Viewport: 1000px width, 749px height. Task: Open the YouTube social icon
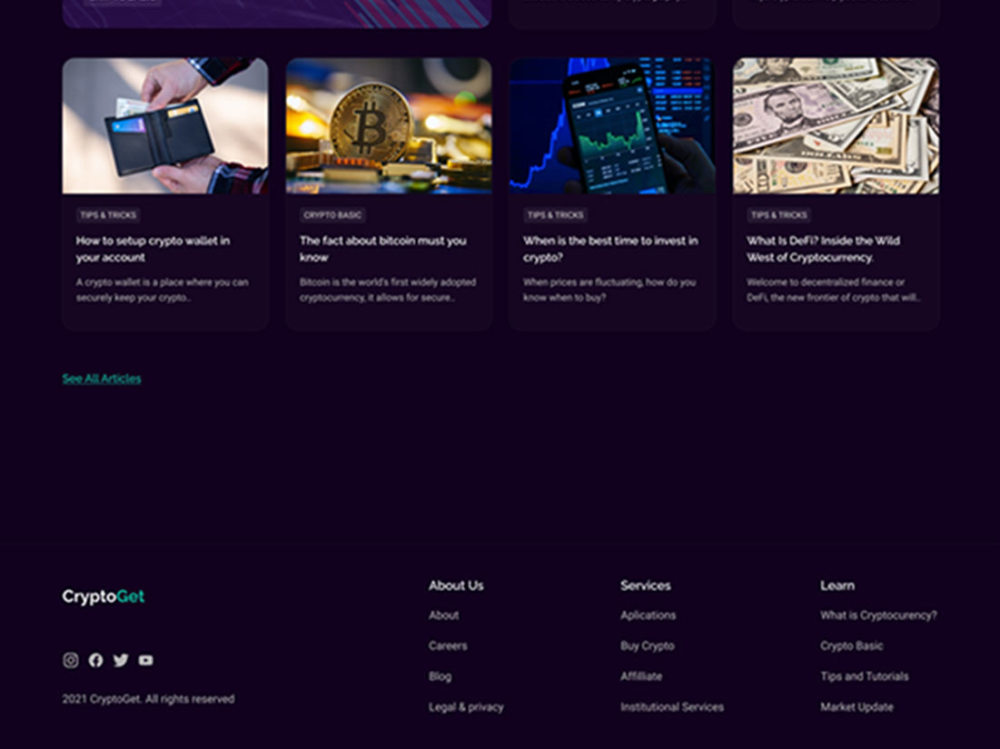(x=146, y=660)
